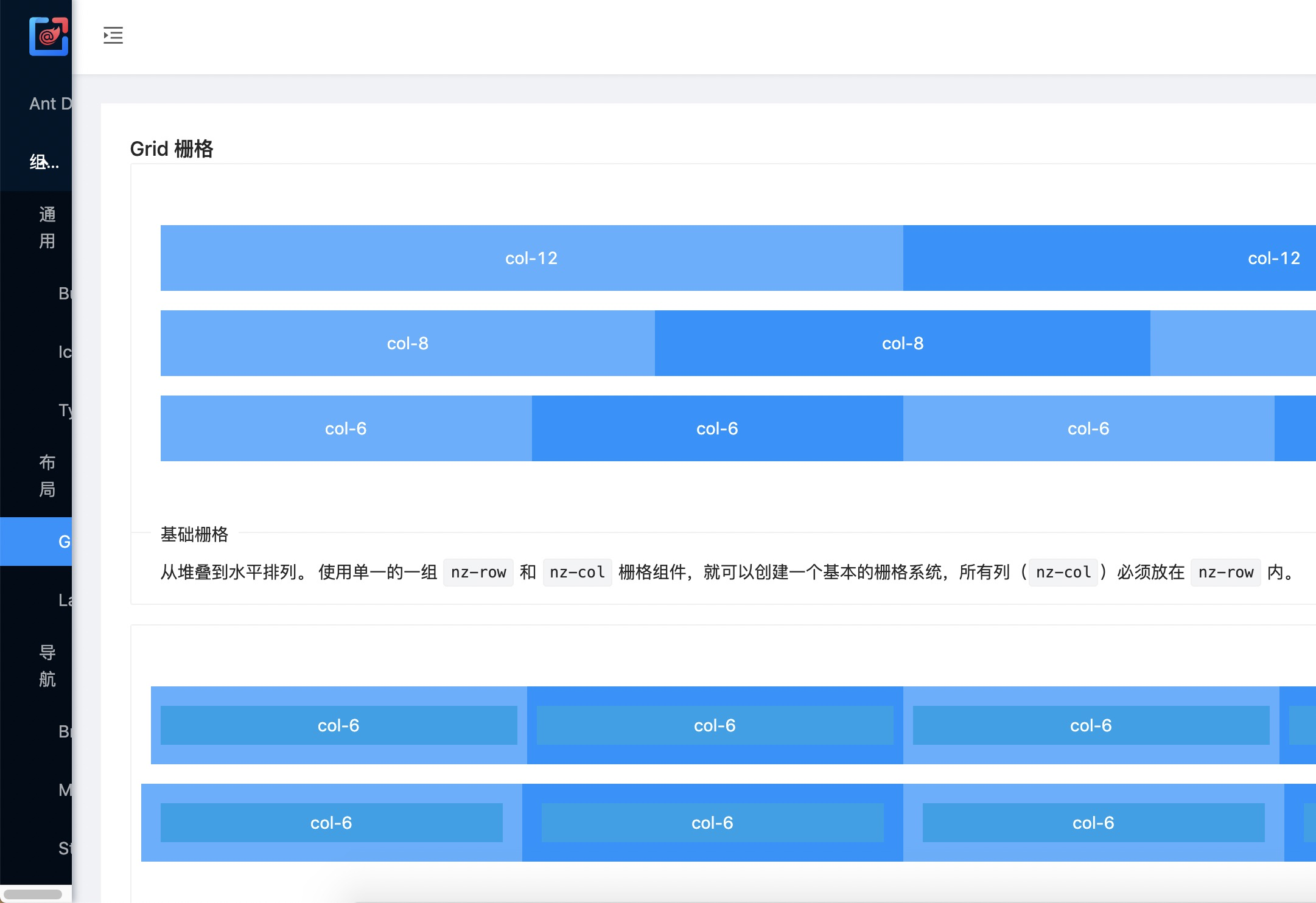1316x903 pixels.
Task: Click the dark col-8 column block
Action: [x=902, y=343]
